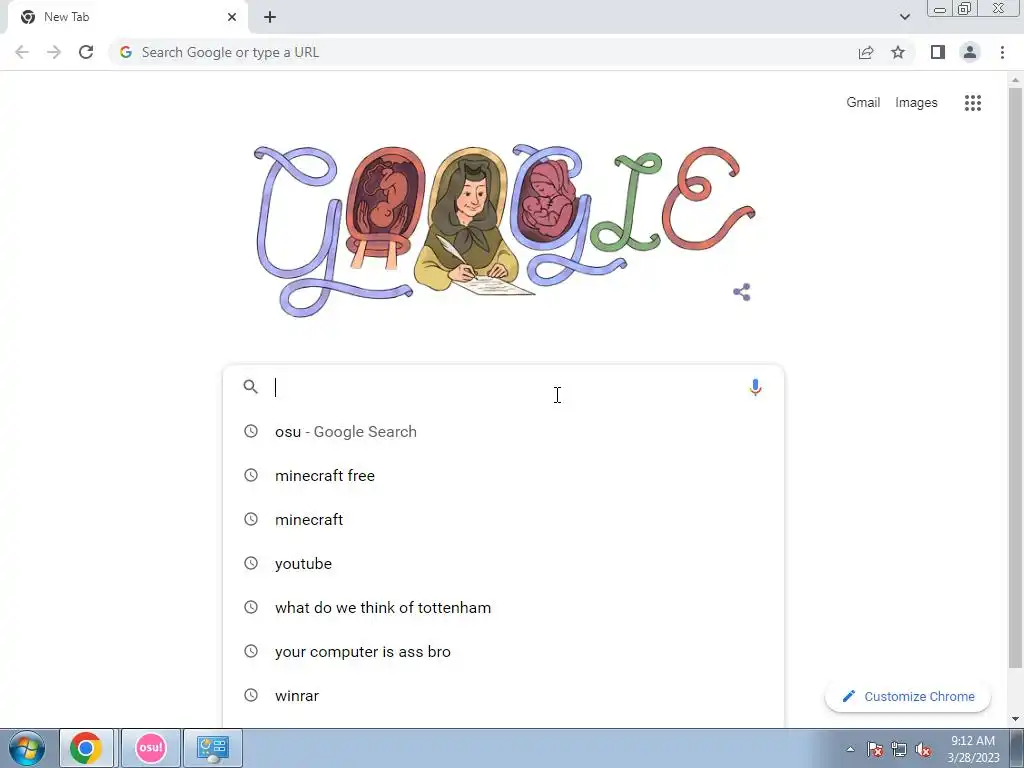Click the muted volume tray icon
This screenshot has width=1024, height=768.
click(x=923, y=750)
